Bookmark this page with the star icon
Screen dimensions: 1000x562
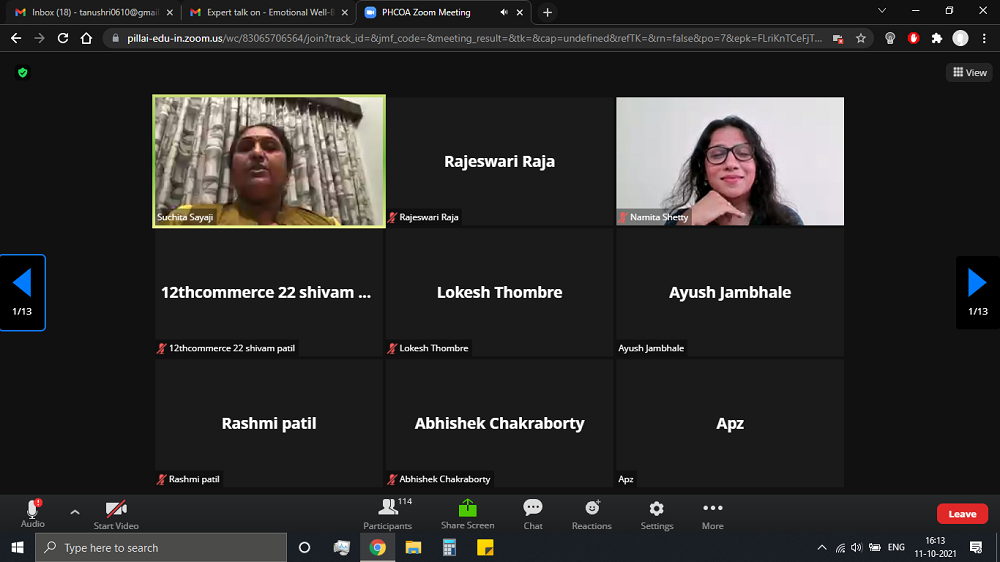pyautogui.click(x=861, y=38)
